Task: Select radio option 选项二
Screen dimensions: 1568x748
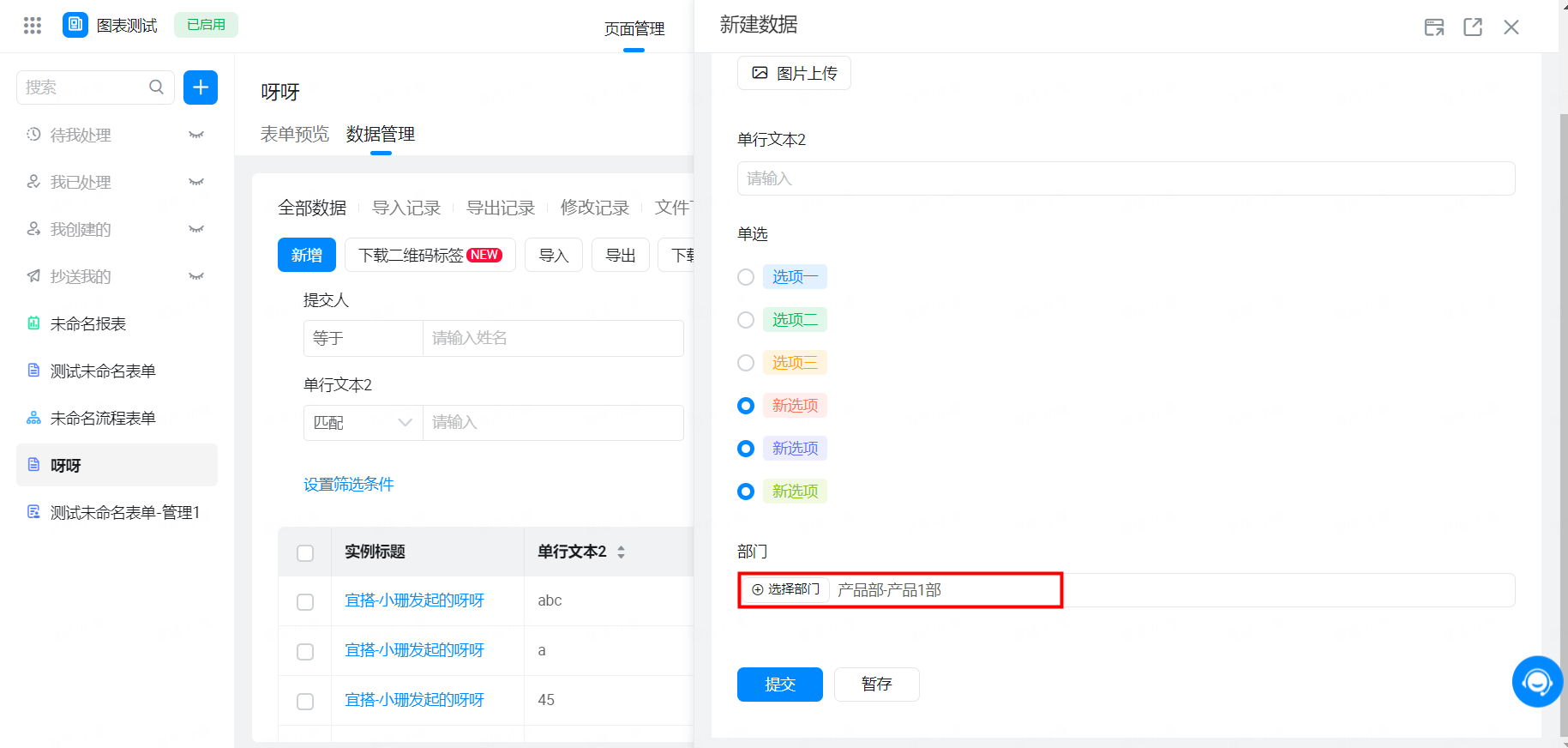Action: point(746,320)
